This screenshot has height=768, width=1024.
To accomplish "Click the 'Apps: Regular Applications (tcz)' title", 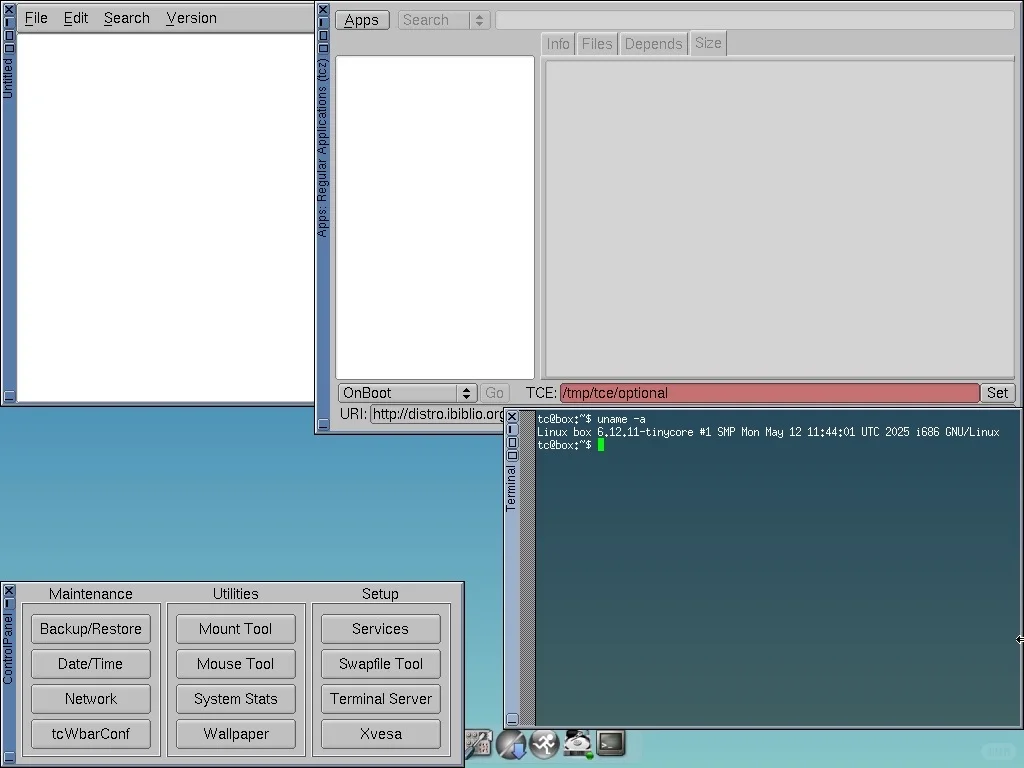I will [x=322, y=148].
